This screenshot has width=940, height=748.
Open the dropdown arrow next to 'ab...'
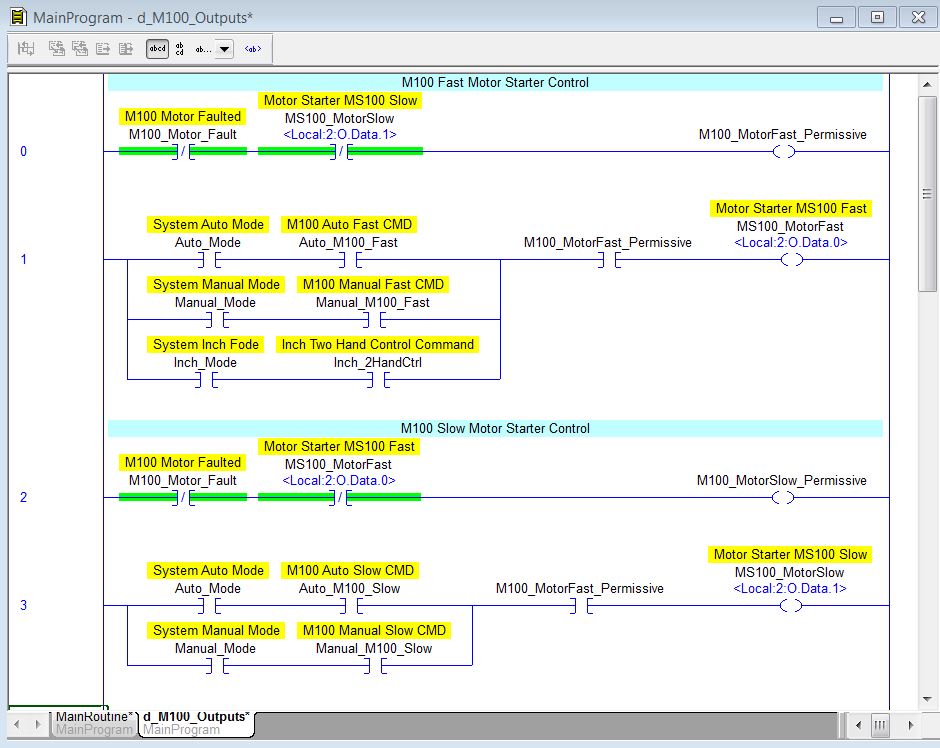click(x=224, y=49)
